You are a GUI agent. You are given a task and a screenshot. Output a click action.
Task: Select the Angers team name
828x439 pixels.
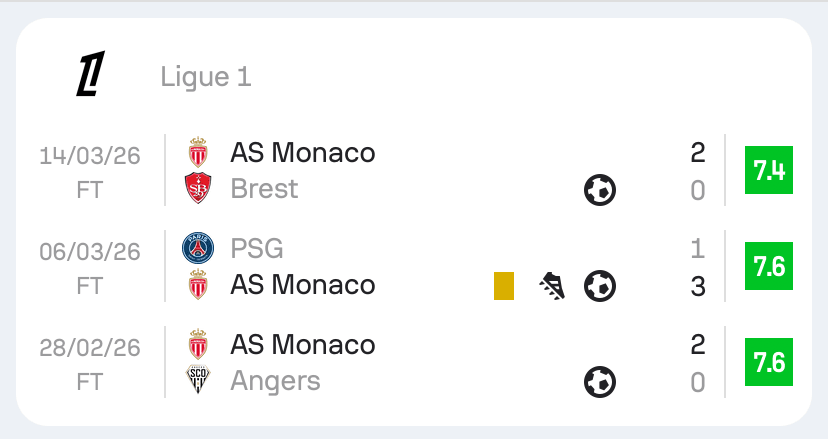(275, 381)
